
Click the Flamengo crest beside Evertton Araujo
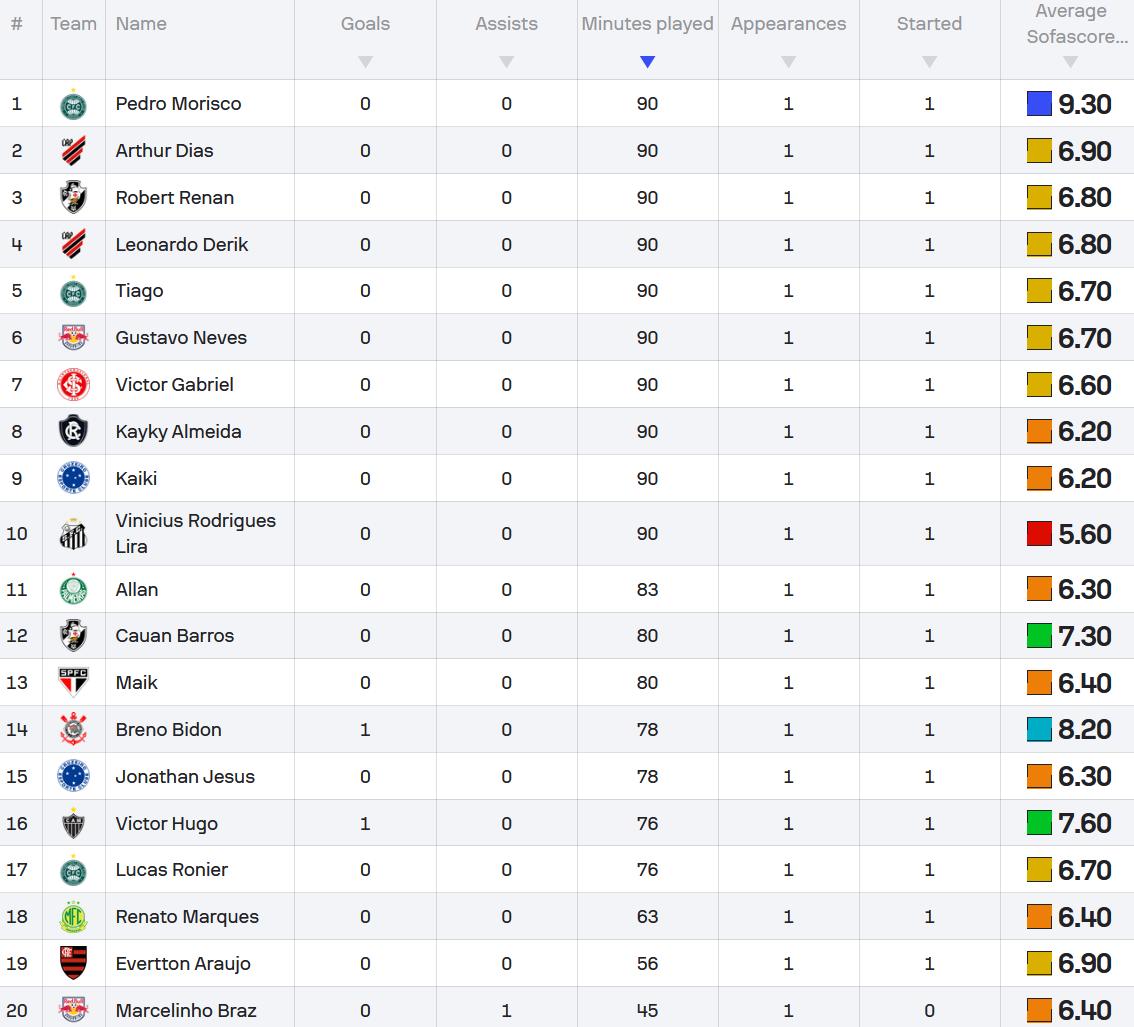click(73, 964)
